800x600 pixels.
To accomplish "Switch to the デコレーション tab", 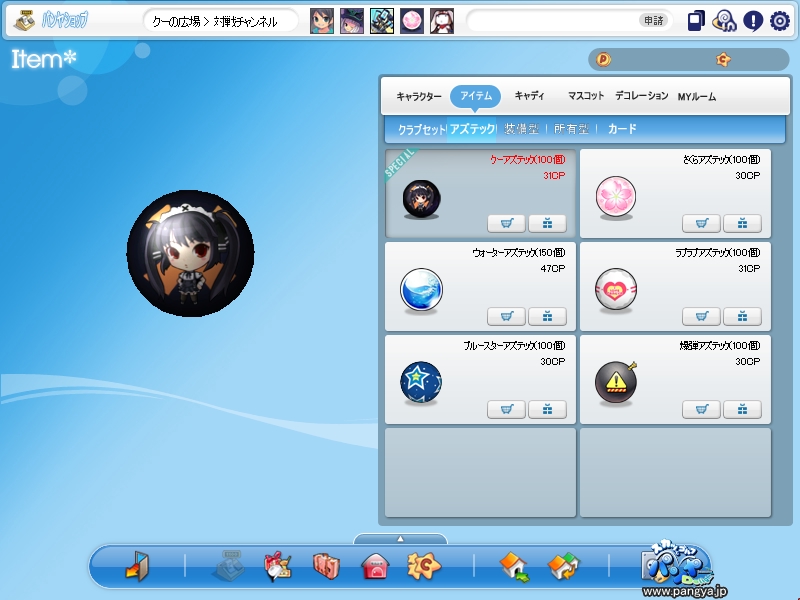I will (641, 95).
